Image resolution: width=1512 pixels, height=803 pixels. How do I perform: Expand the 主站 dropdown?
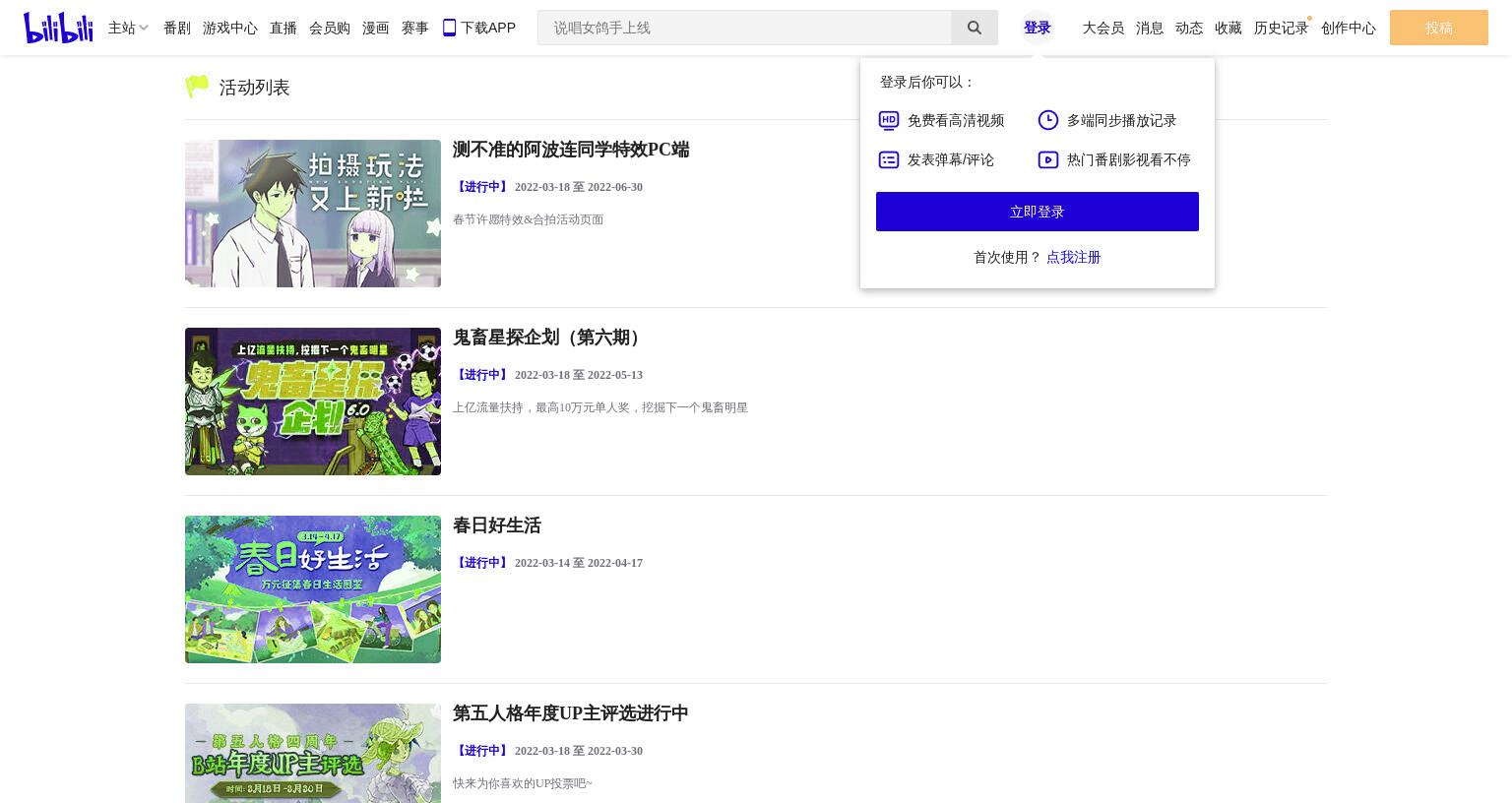[x=128, y=28]
